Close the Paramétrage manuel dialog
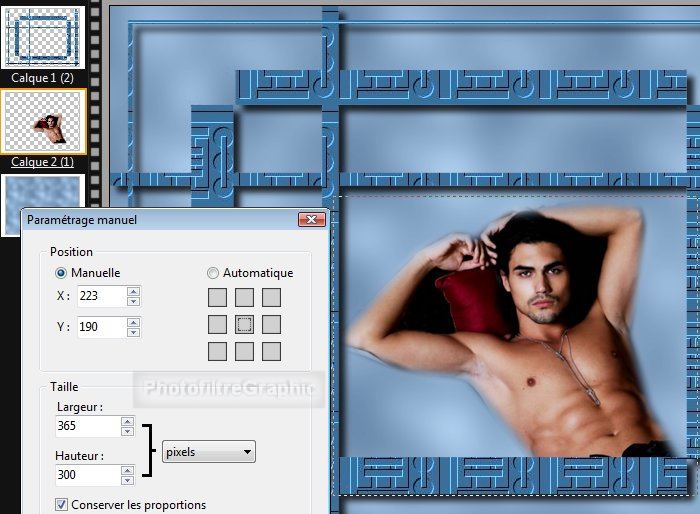 tap(312, 219)
